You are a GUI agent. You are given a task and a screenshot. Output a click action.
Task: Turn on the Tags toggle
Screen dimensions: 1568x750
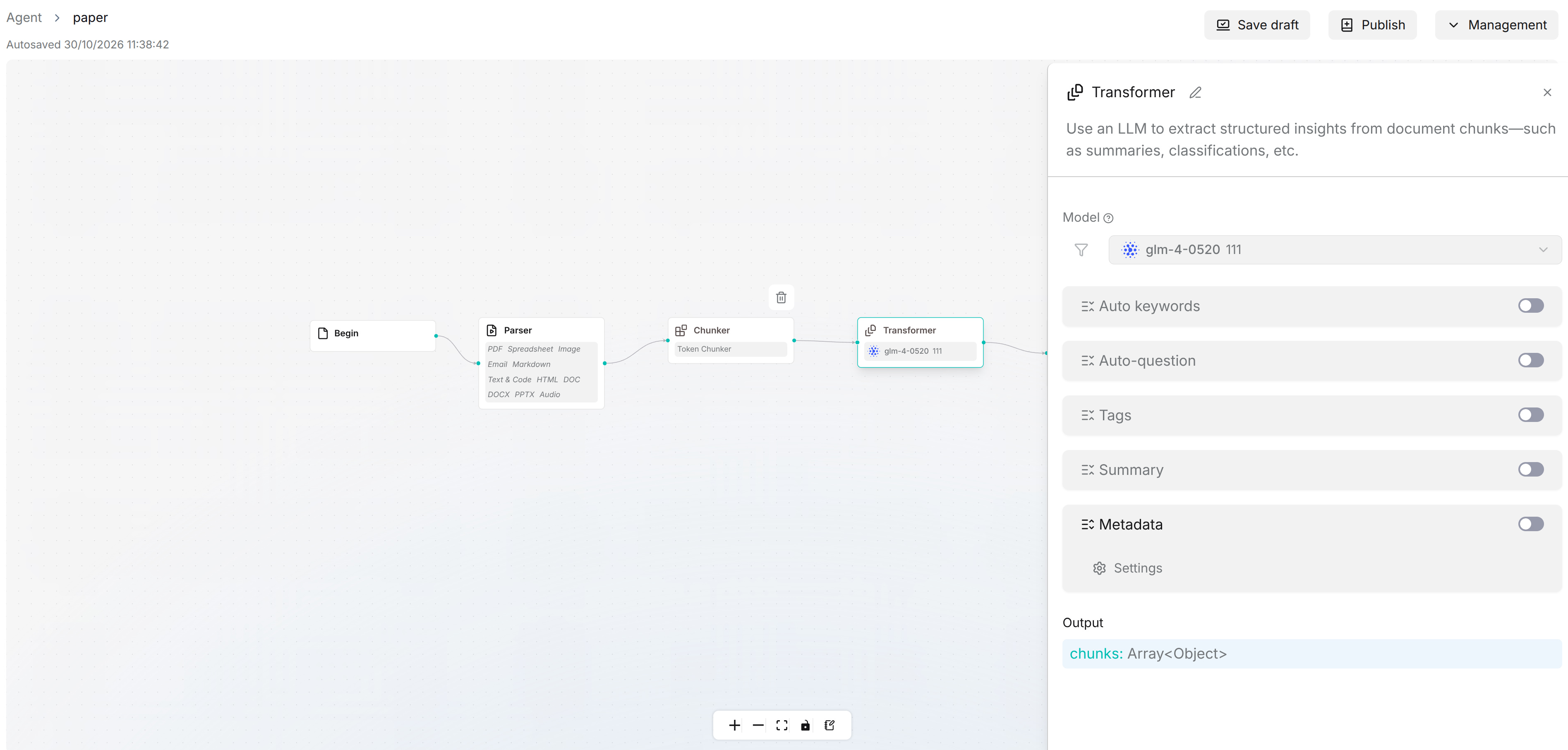1530,415
